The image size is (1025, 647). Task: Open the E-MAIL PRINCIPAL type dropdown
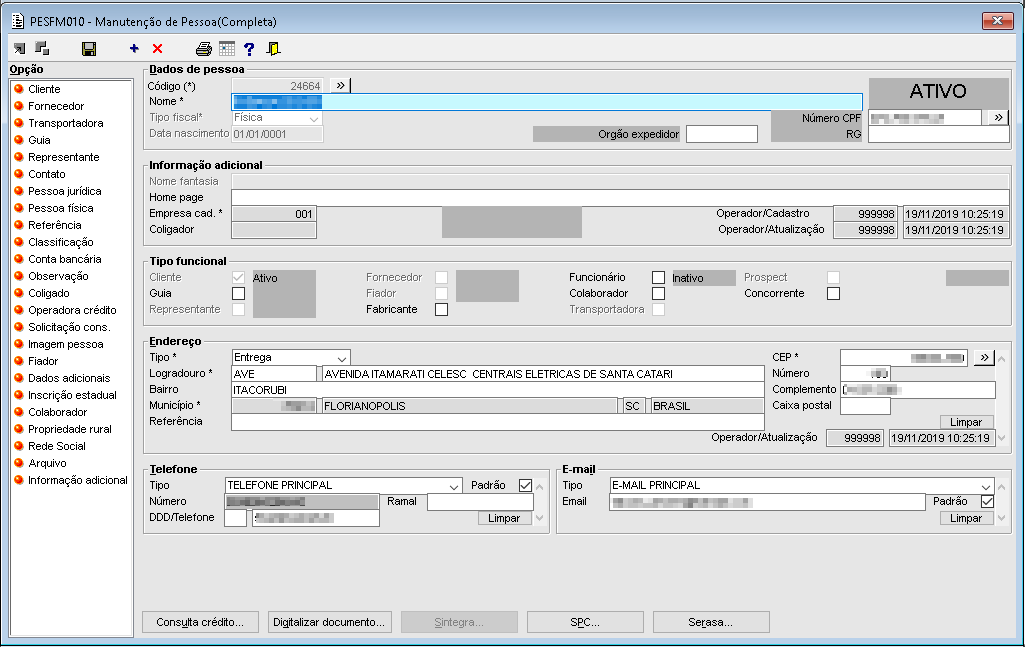tap(986, 486)
